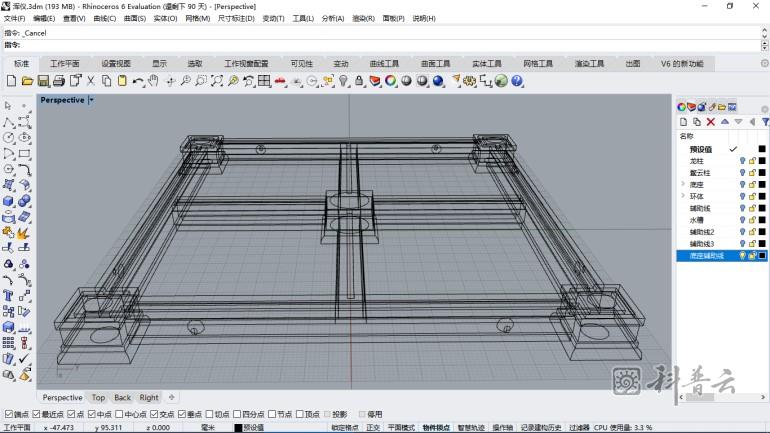Viewport: 770px width, 433px height.
Task: Print using the printer icon
Action: point(59,81)
